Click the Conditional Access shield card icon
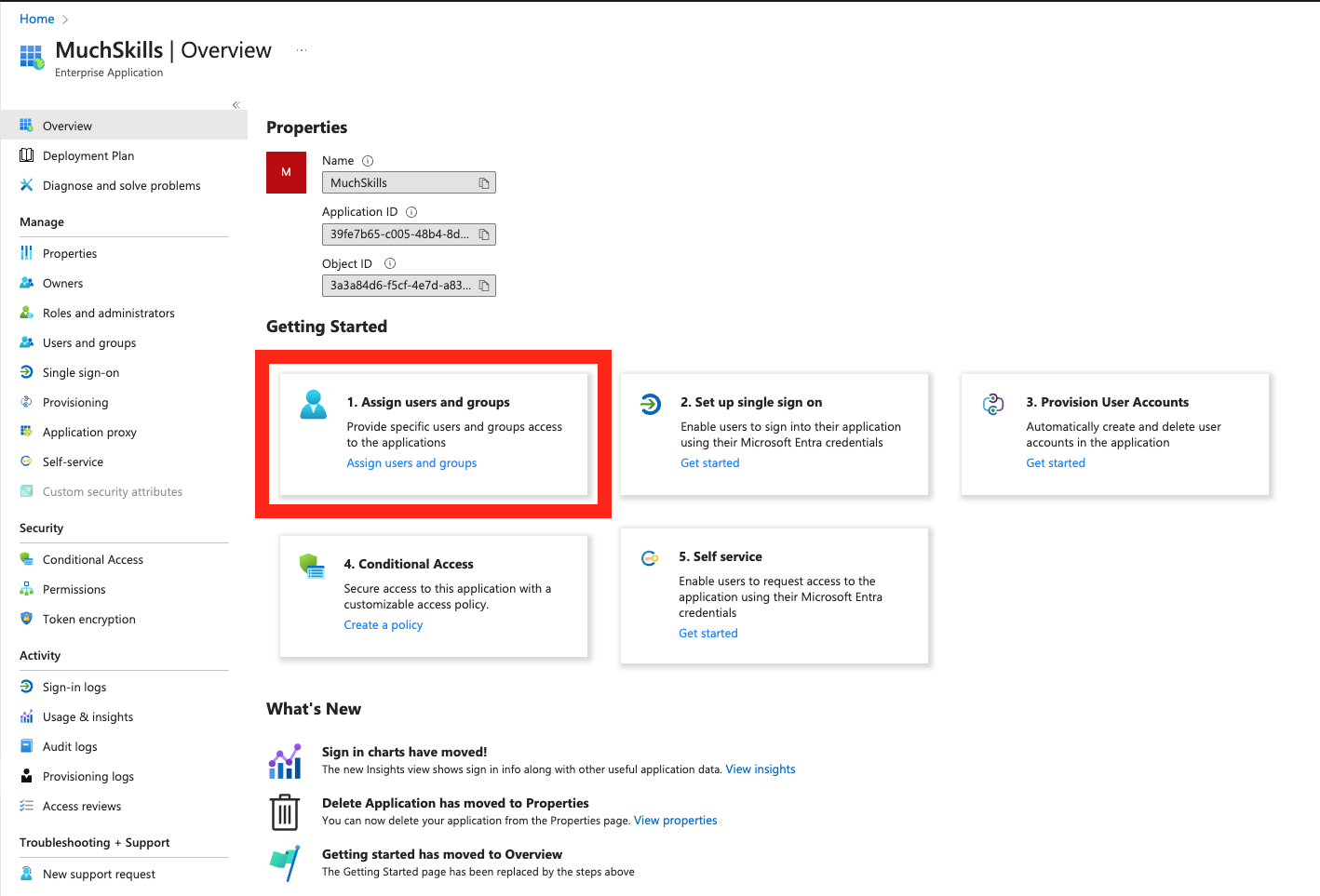The width and height of the screenshot is (1320, 896). coord(312,566)
